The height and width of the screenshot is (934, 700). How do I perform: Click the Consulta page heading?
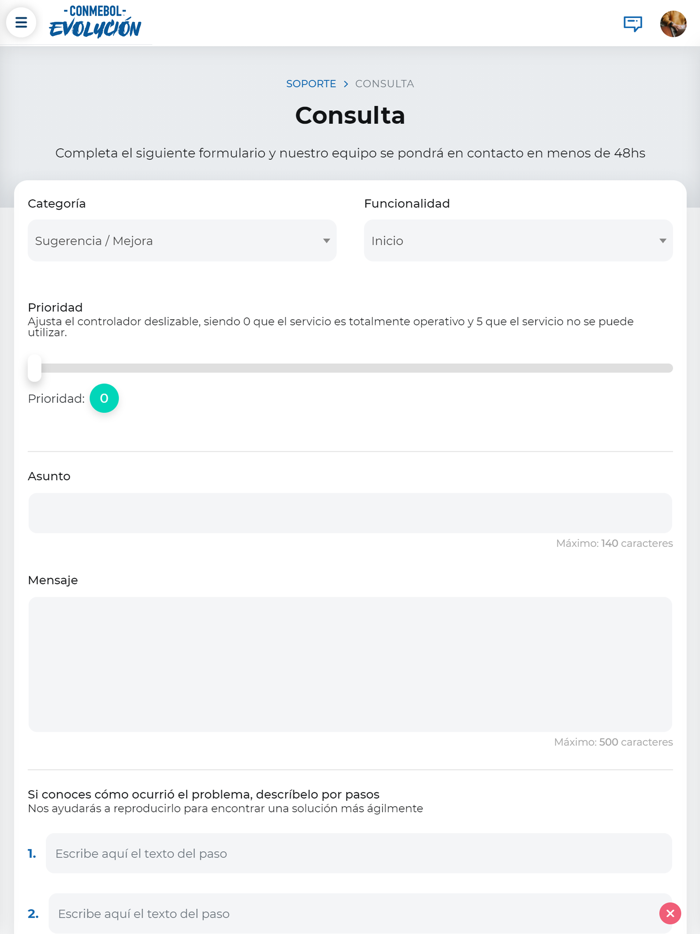coord(350,116)
